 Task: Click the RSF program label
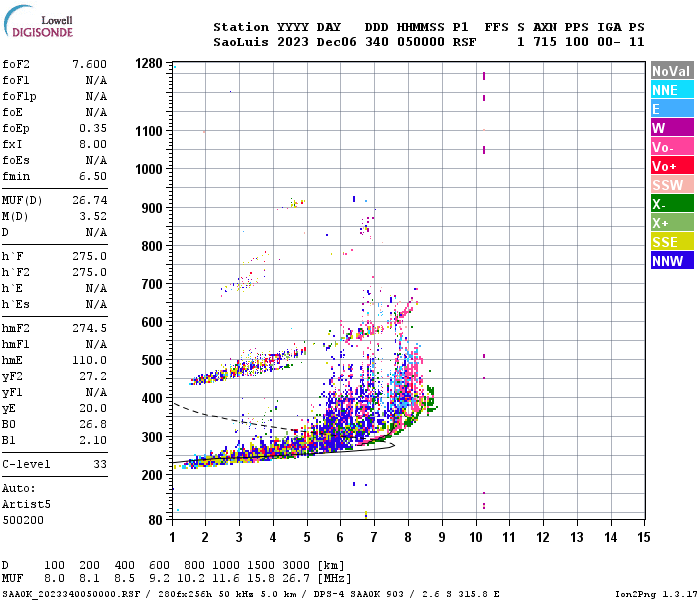[x=465, y=42]
